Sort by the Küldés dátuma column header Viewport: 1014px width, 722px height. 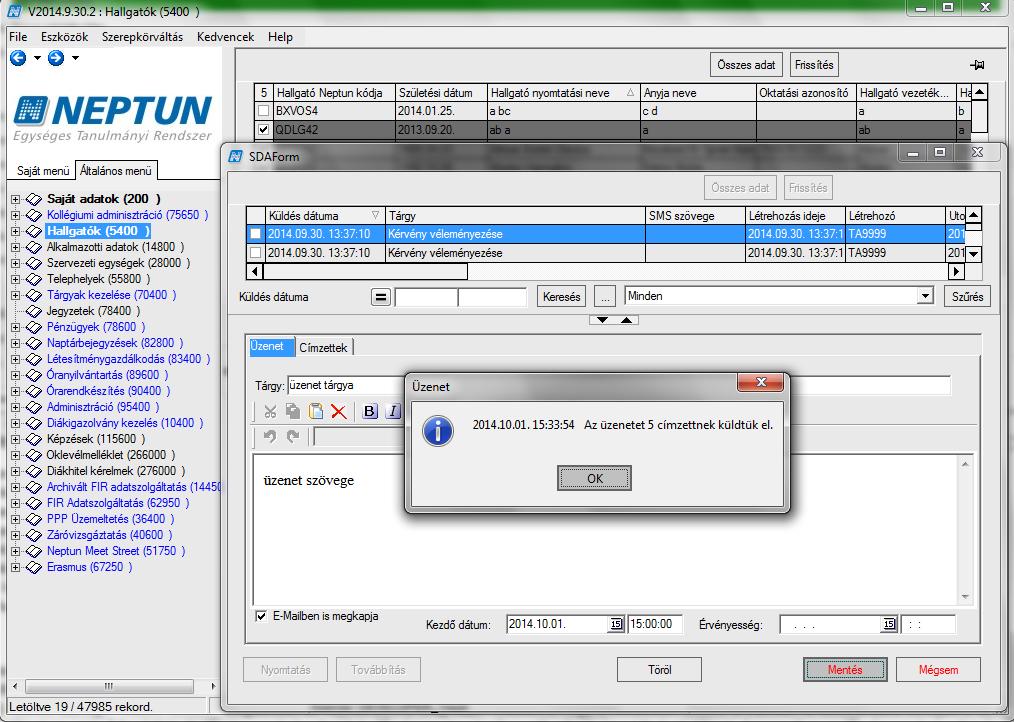pos(325,215)
